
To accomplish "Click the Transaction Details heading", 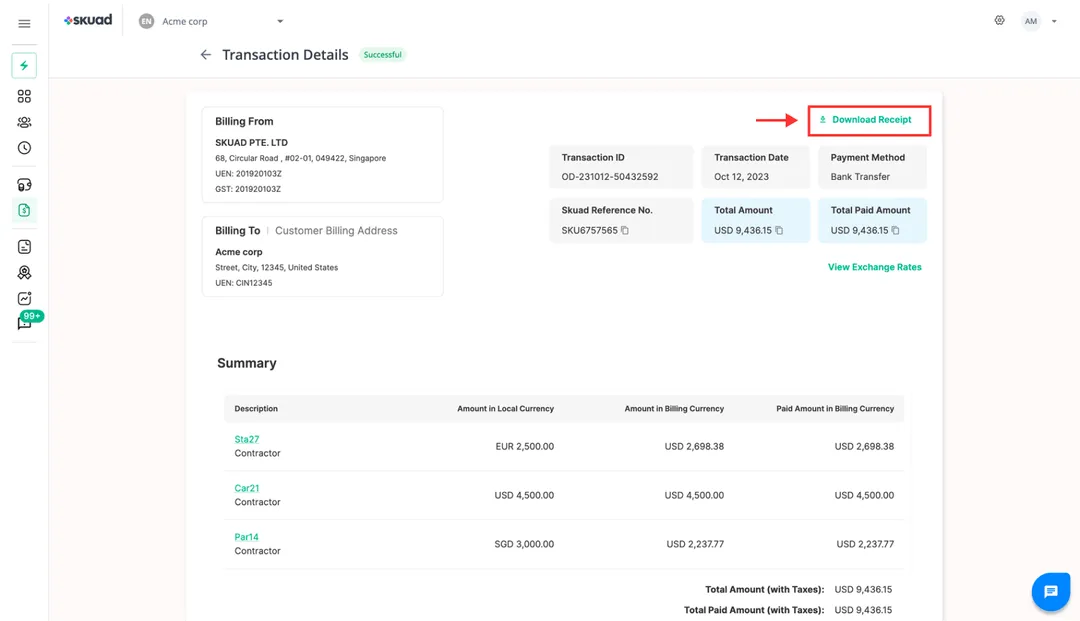I will point(285,55).
